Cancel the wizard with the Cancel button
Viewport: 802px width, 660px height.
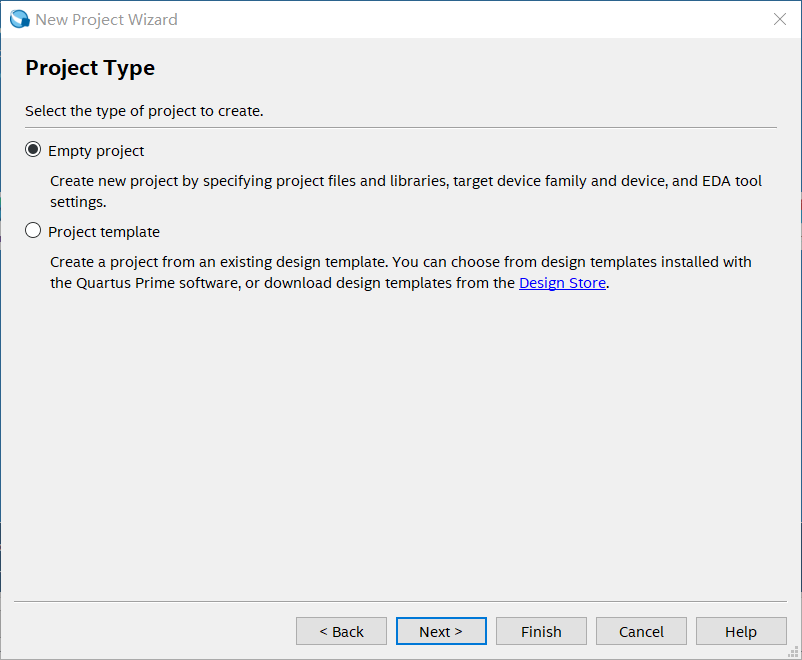(x=641, y=631)
